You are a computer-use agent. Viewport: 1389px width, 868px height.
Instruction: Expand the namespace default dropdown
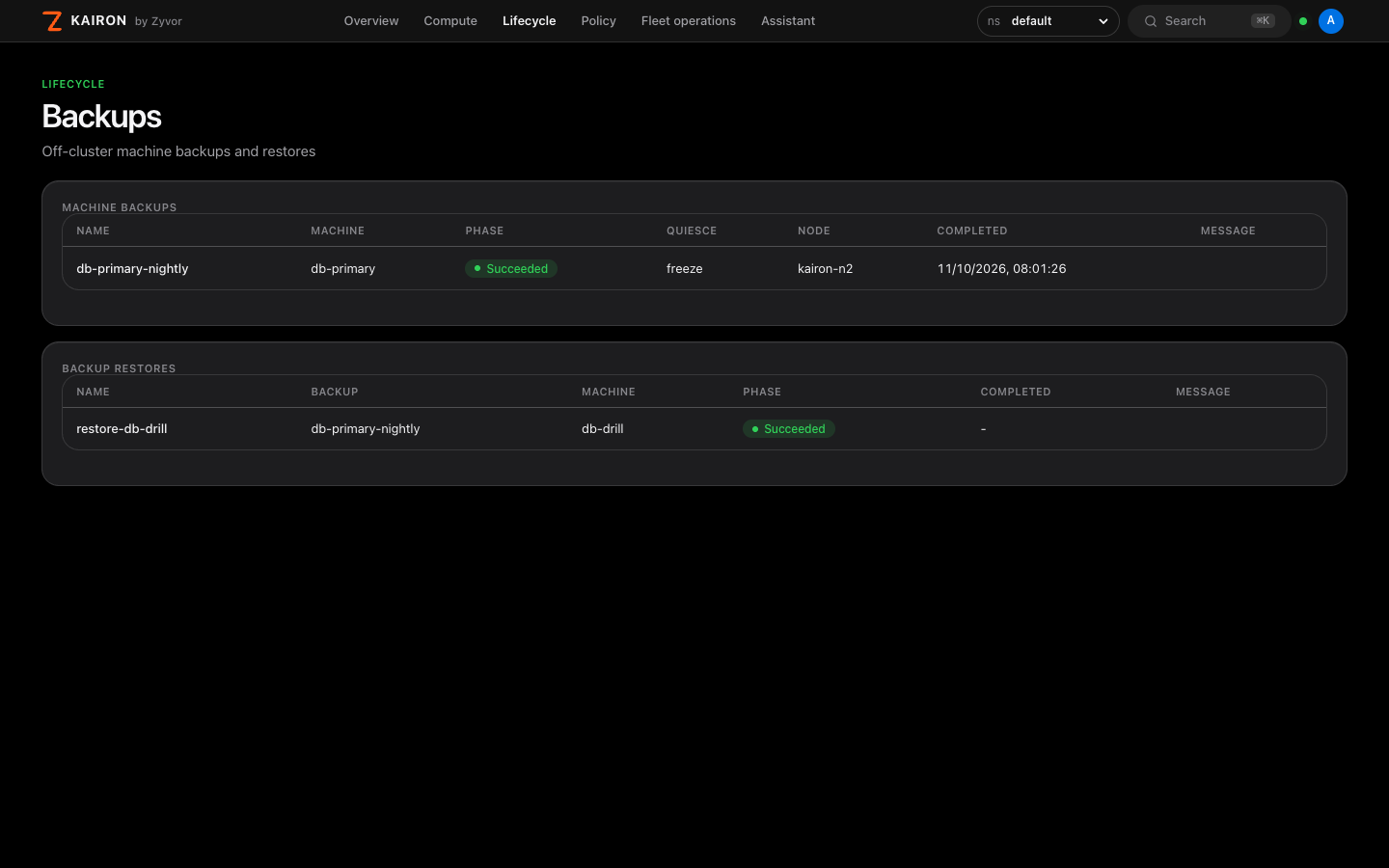coord(1048,21)
